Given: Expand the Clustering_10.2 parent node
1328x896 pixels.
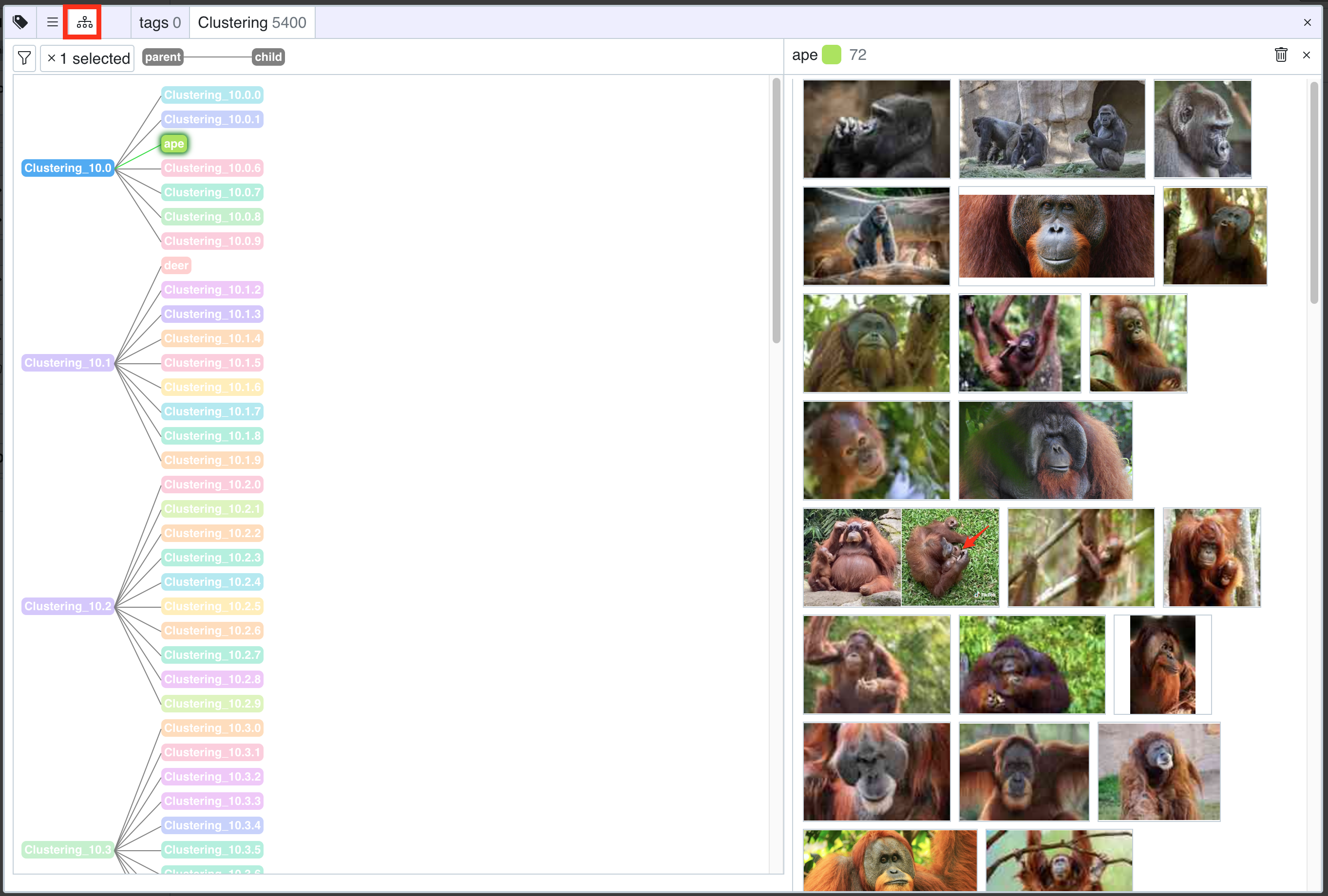Looking at the screenshot, I should pos(67,606).
